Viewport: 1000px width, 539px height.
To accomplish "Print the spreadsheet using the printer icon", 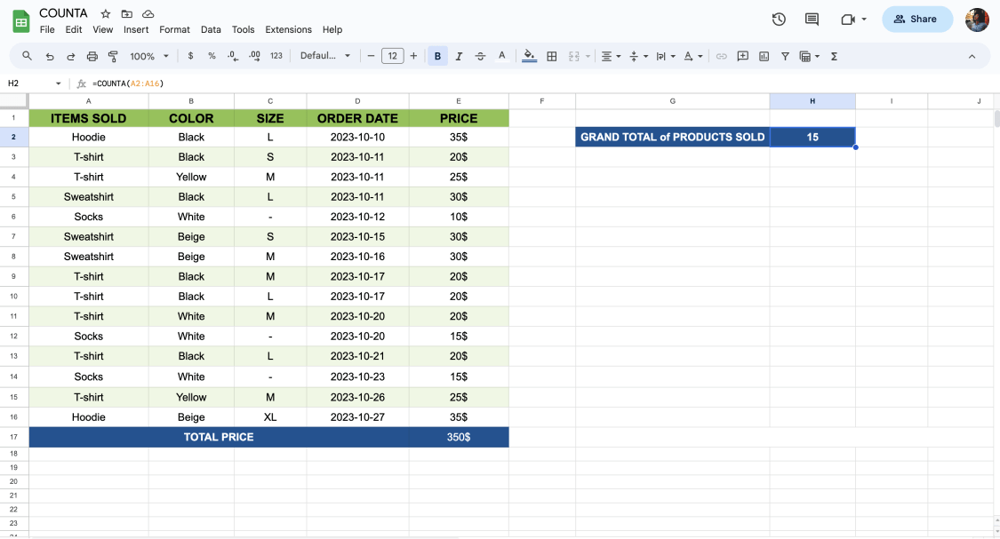I will point(92,57).
